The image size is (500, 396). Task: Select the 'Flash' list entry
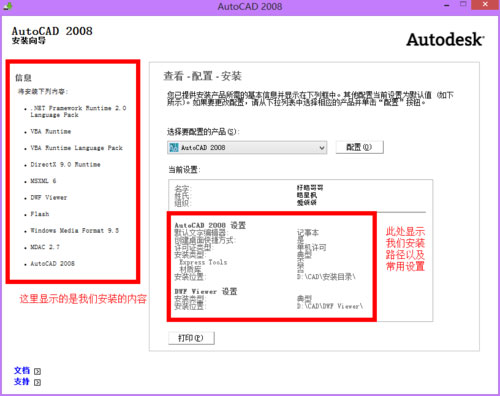[x=40, y=214]
